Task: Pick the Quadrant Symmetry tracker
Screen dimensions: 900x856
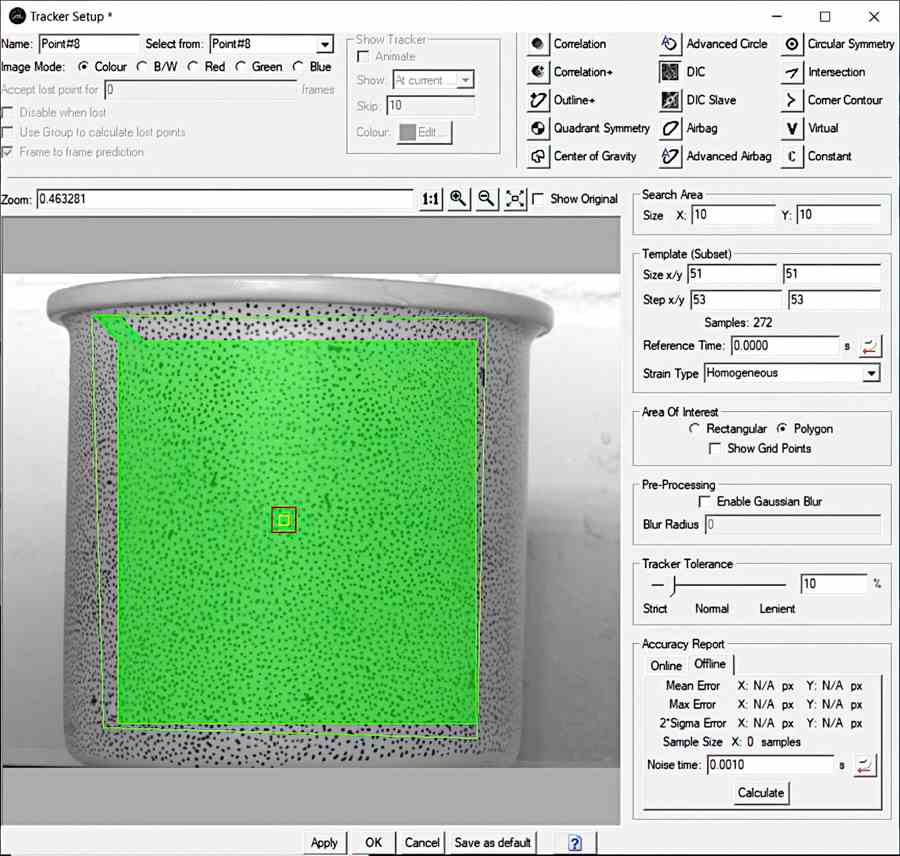Action: pyautogui.click(x=536, y=128)
